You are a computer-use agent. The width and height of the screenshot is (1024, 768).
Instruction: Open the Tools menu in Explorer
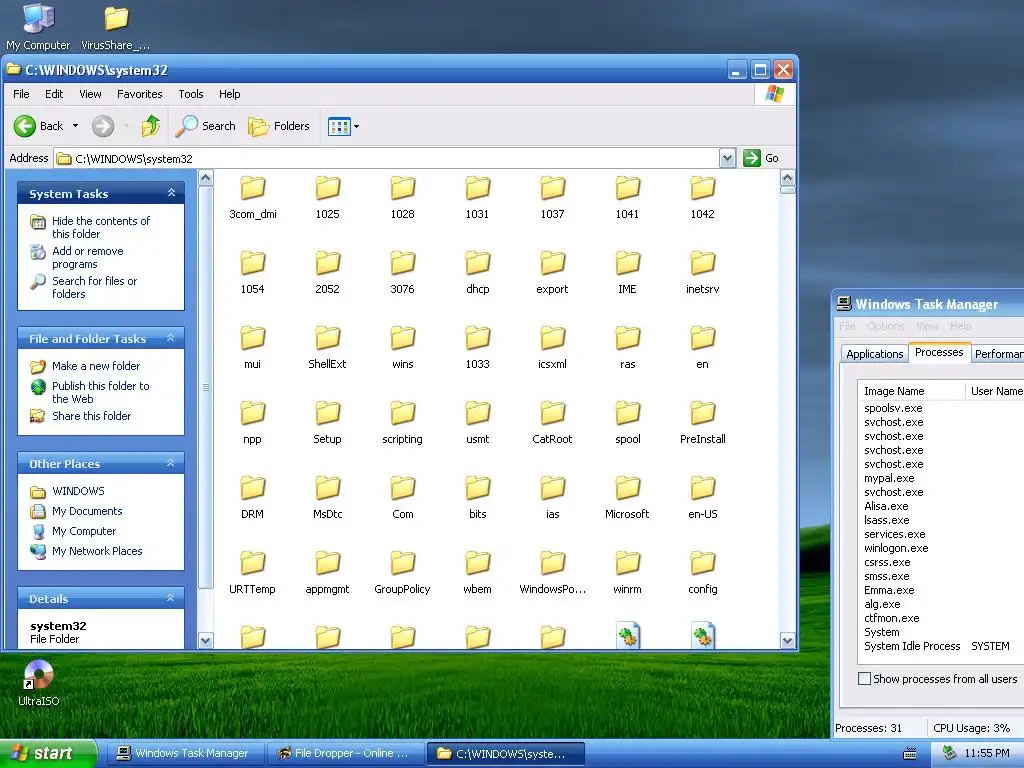191,94
